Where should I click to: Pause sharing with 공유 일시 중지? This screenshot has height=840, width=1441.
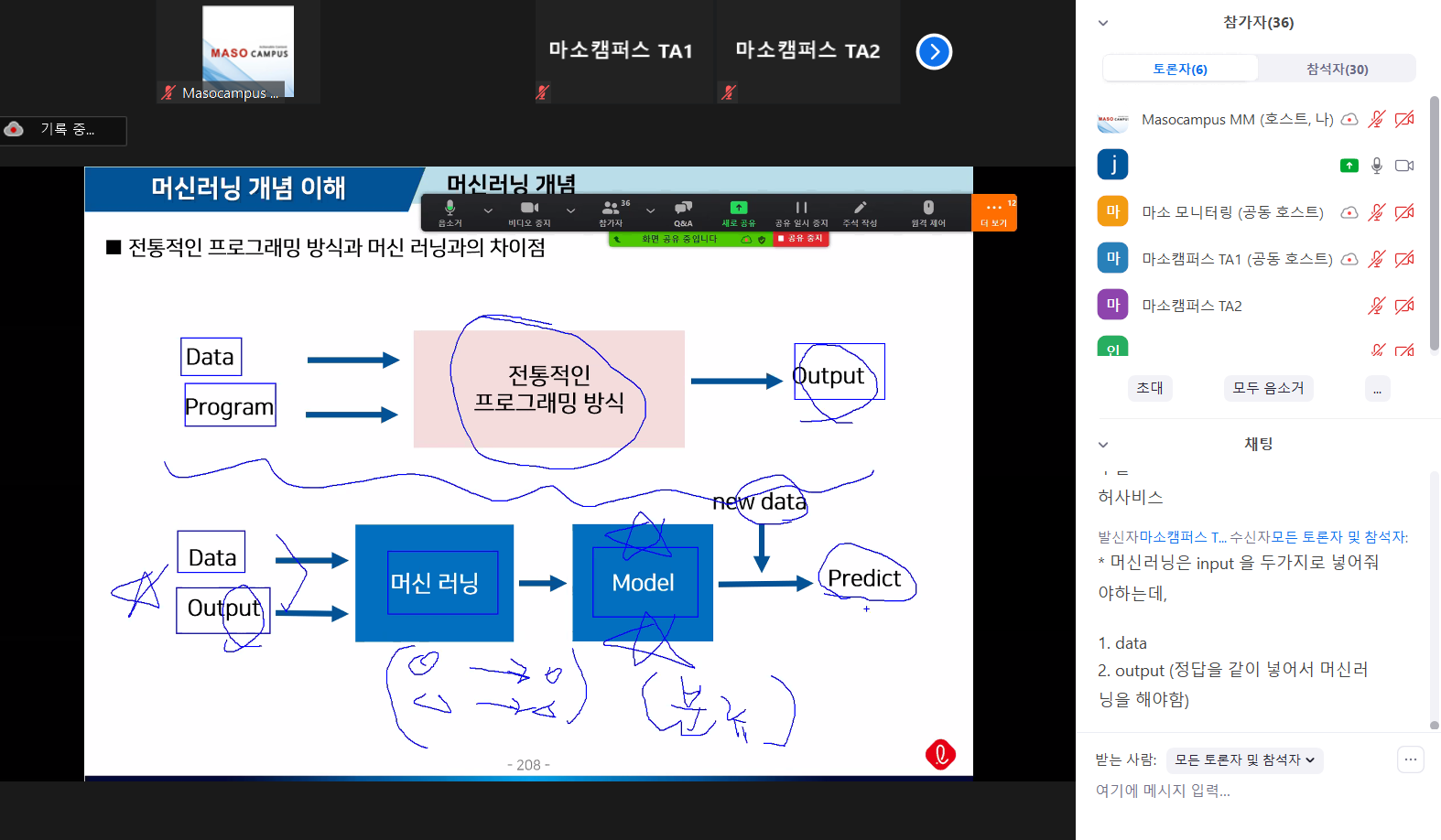(801, 212)
